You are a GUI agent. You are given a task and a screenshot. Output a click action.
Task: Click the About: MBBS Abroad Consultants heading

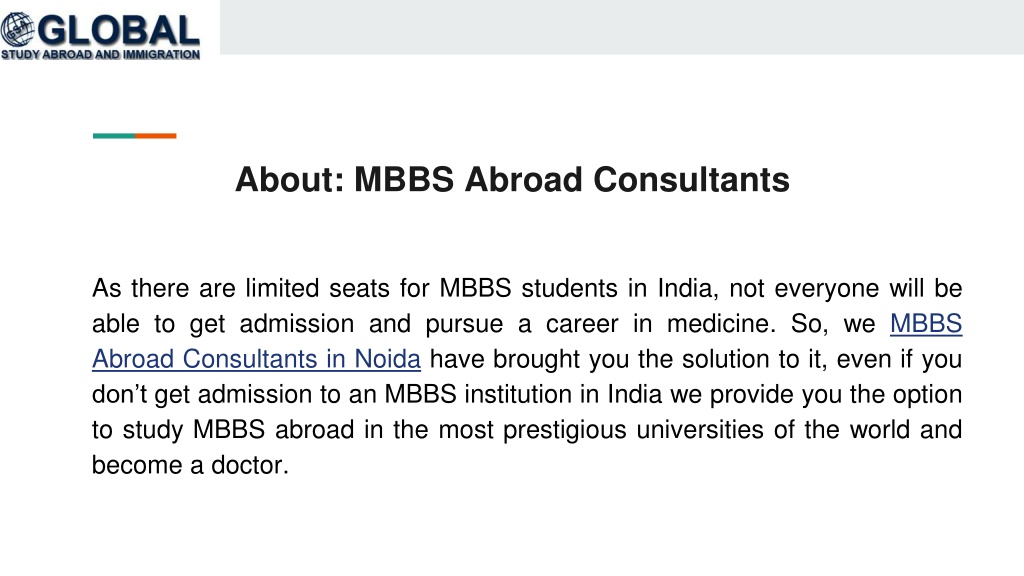[x=513, y=180]
